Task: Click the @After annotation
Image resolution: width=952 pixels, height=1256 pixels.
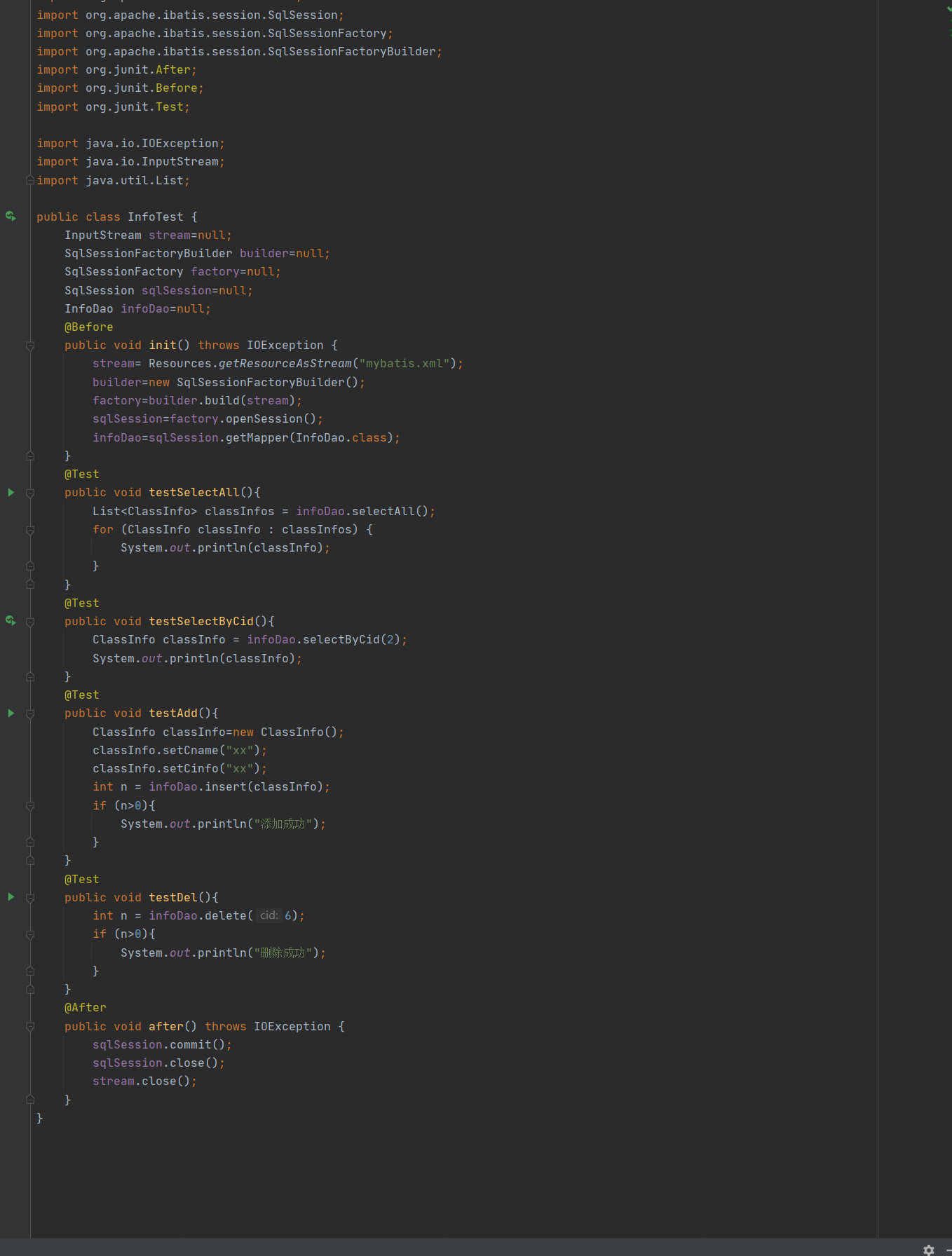Action: pos(86,1007)
